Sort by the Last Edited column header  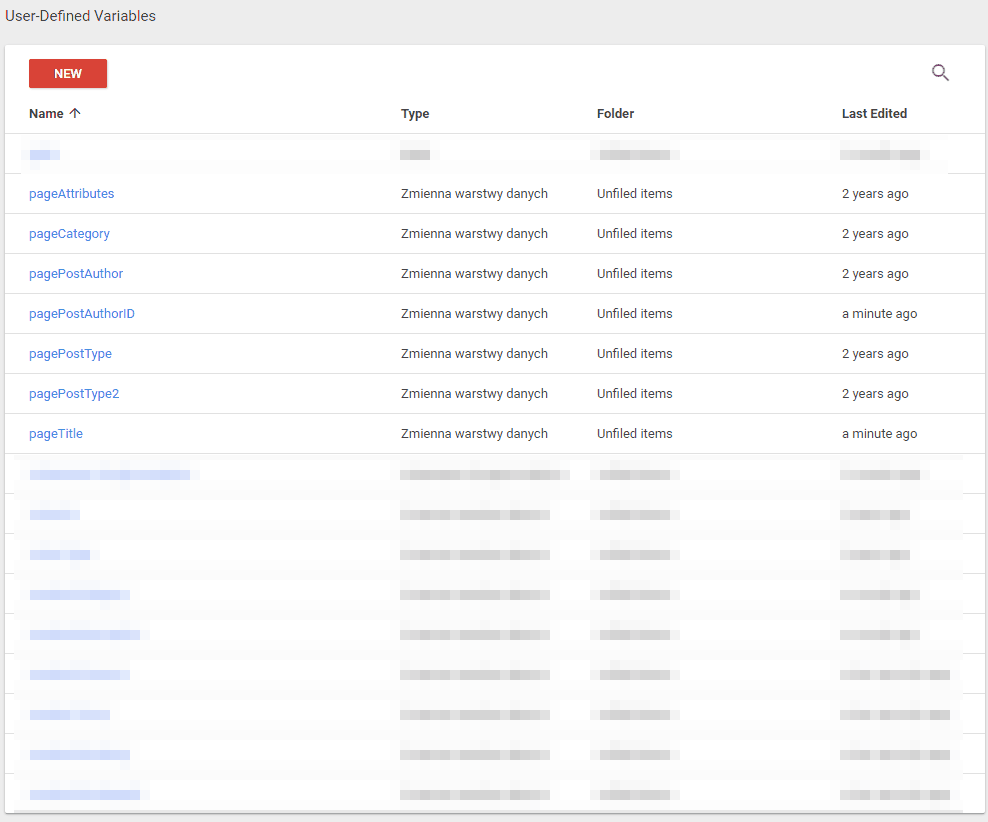pos(874,114)
